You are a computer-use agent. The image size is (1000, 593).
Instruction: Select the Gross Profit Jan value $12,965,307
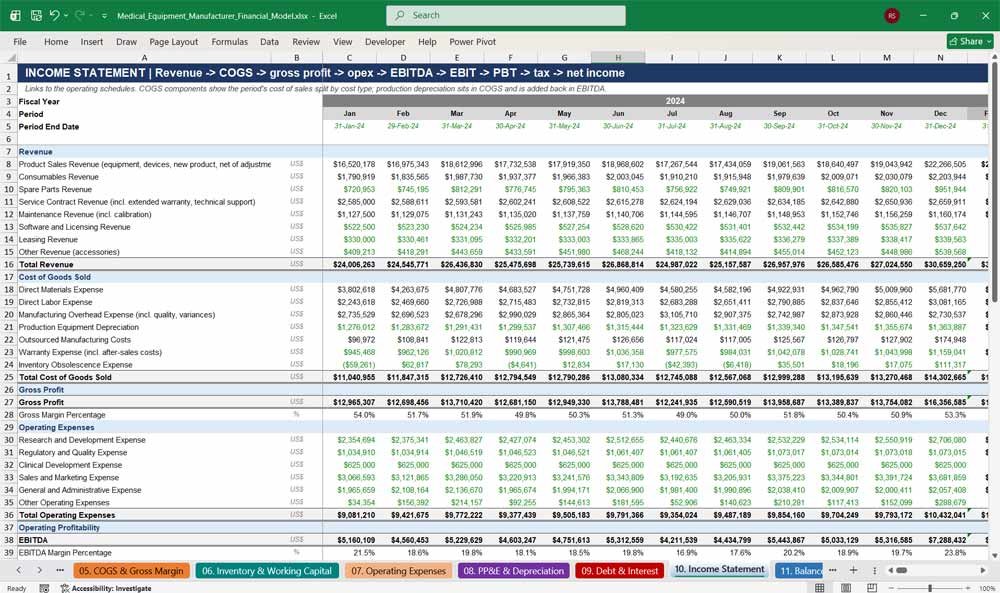[349, 402]
